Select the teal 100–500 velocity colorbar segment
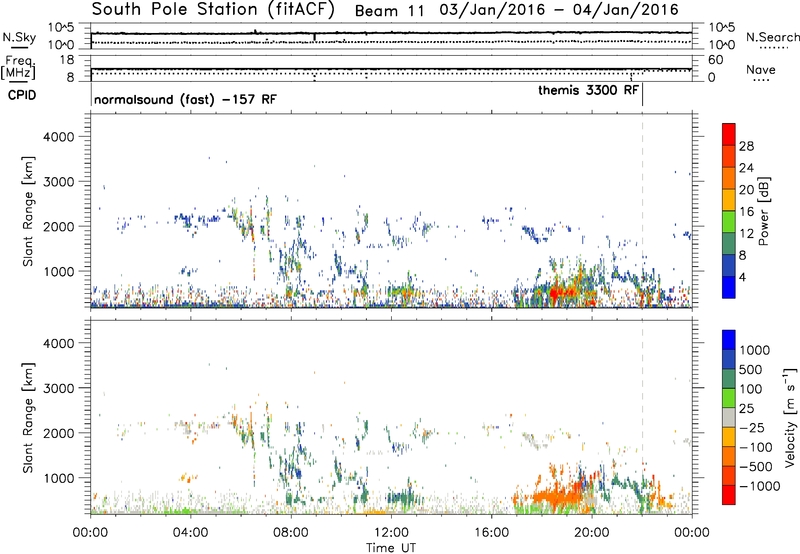Image resolution: width=800 pixels, height=554 pixels. point(729,379)
